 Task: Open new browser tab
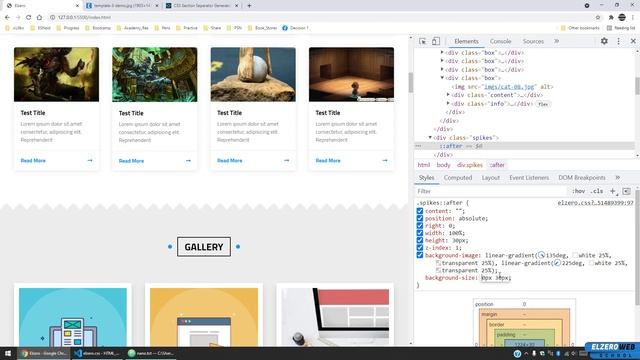(x=249, y=6)
